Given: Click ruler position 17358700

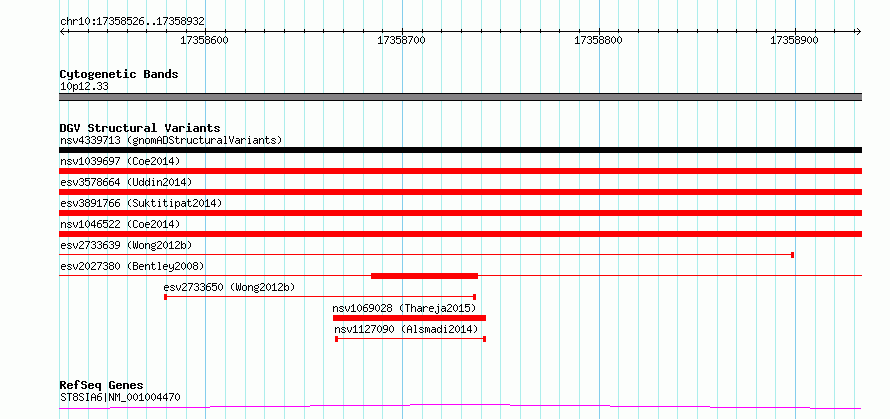Looking at the screenshot, I should pyautogui.click(x=401, y=40).
